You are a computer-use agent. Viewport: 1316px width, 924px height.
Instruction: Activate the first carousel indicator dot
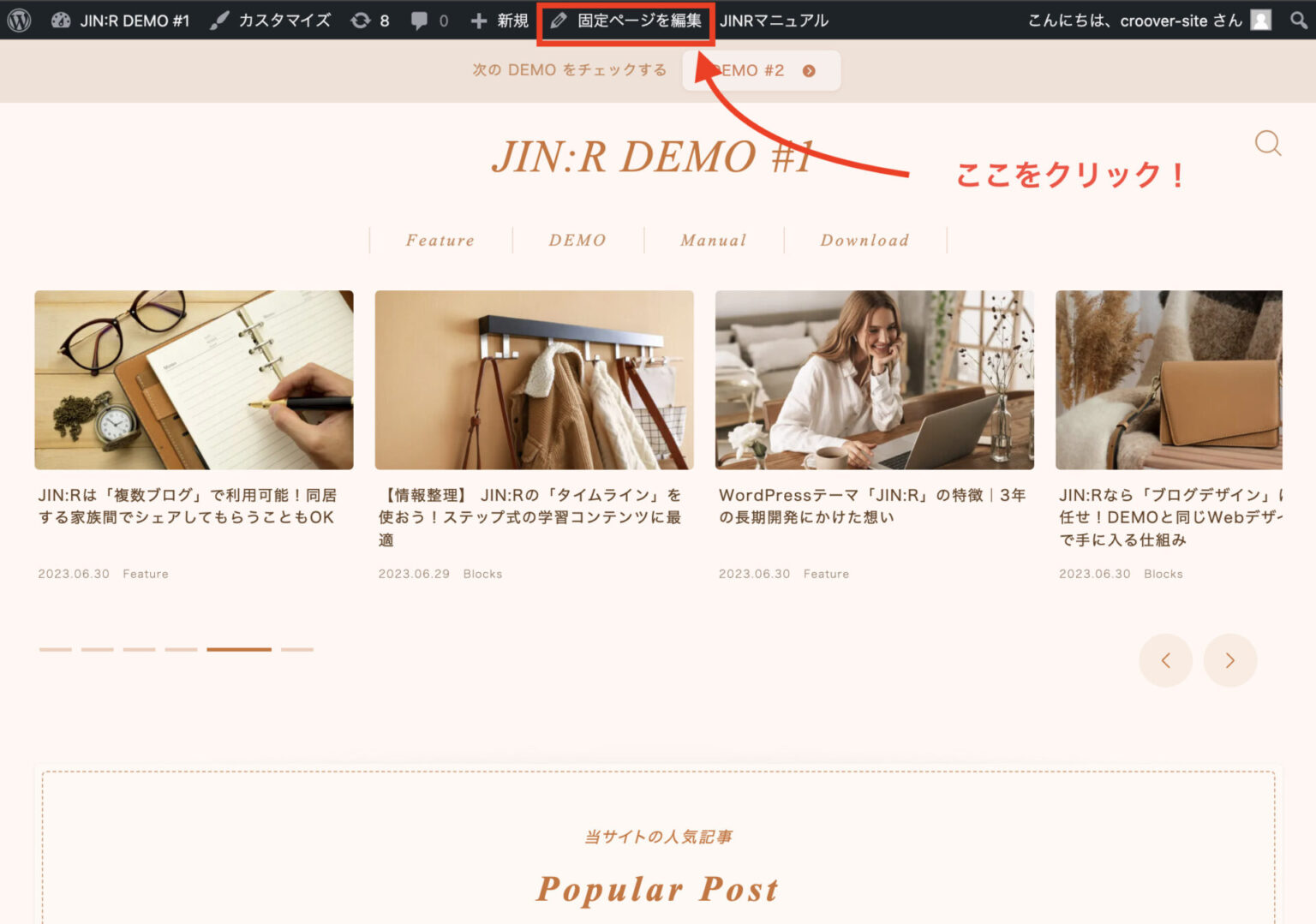pos(56,649)
